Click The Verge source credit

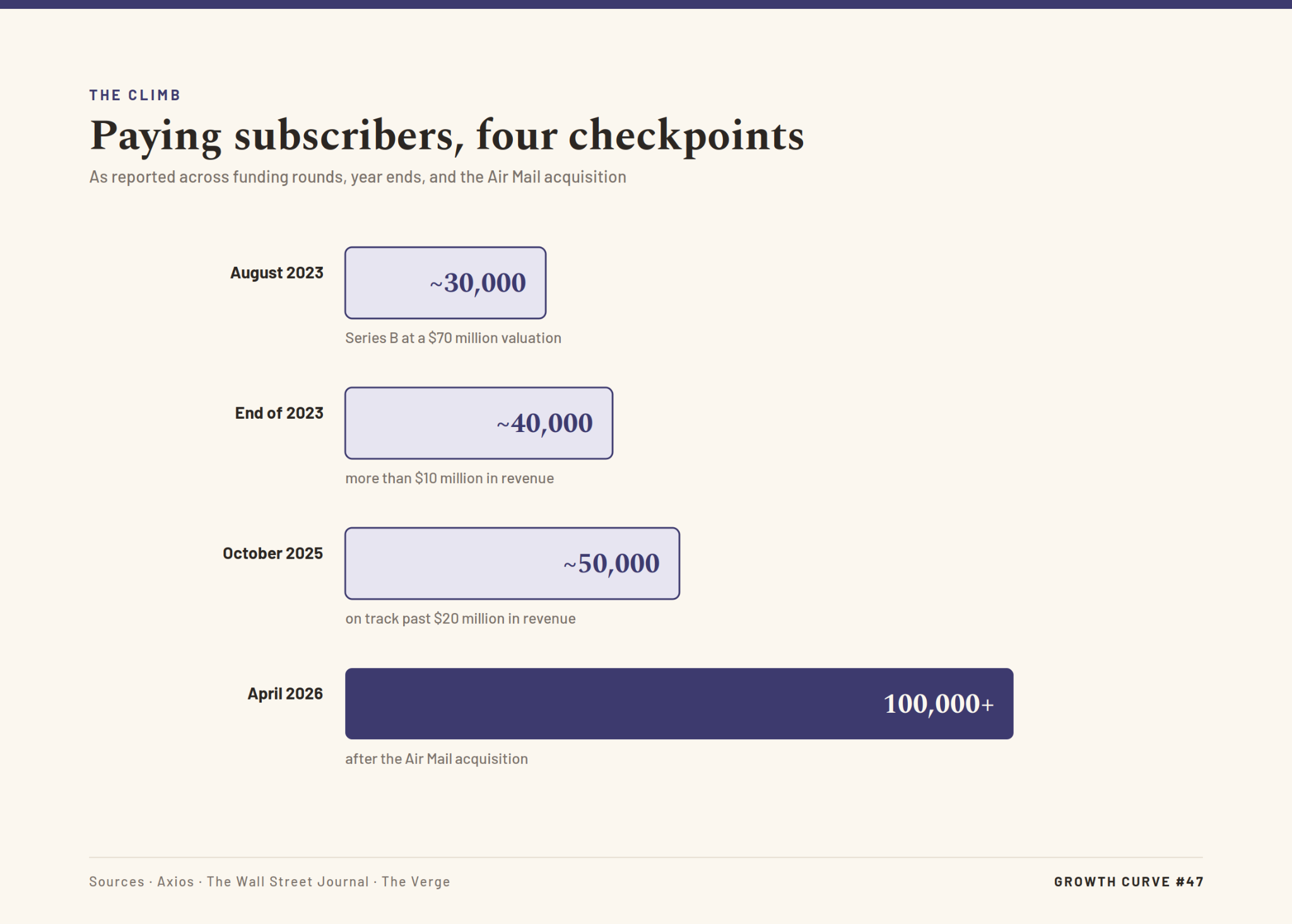(x=416, y=882)
